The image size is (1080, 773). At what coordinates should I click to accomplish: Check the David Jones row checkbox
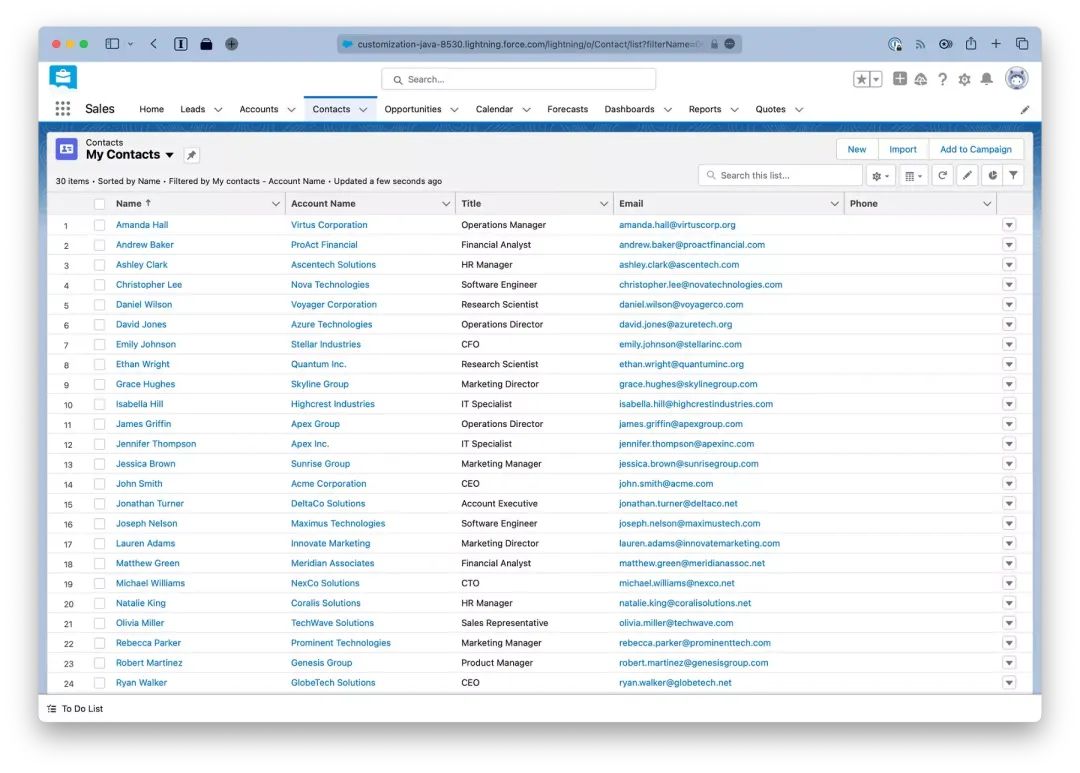[99, 324]
